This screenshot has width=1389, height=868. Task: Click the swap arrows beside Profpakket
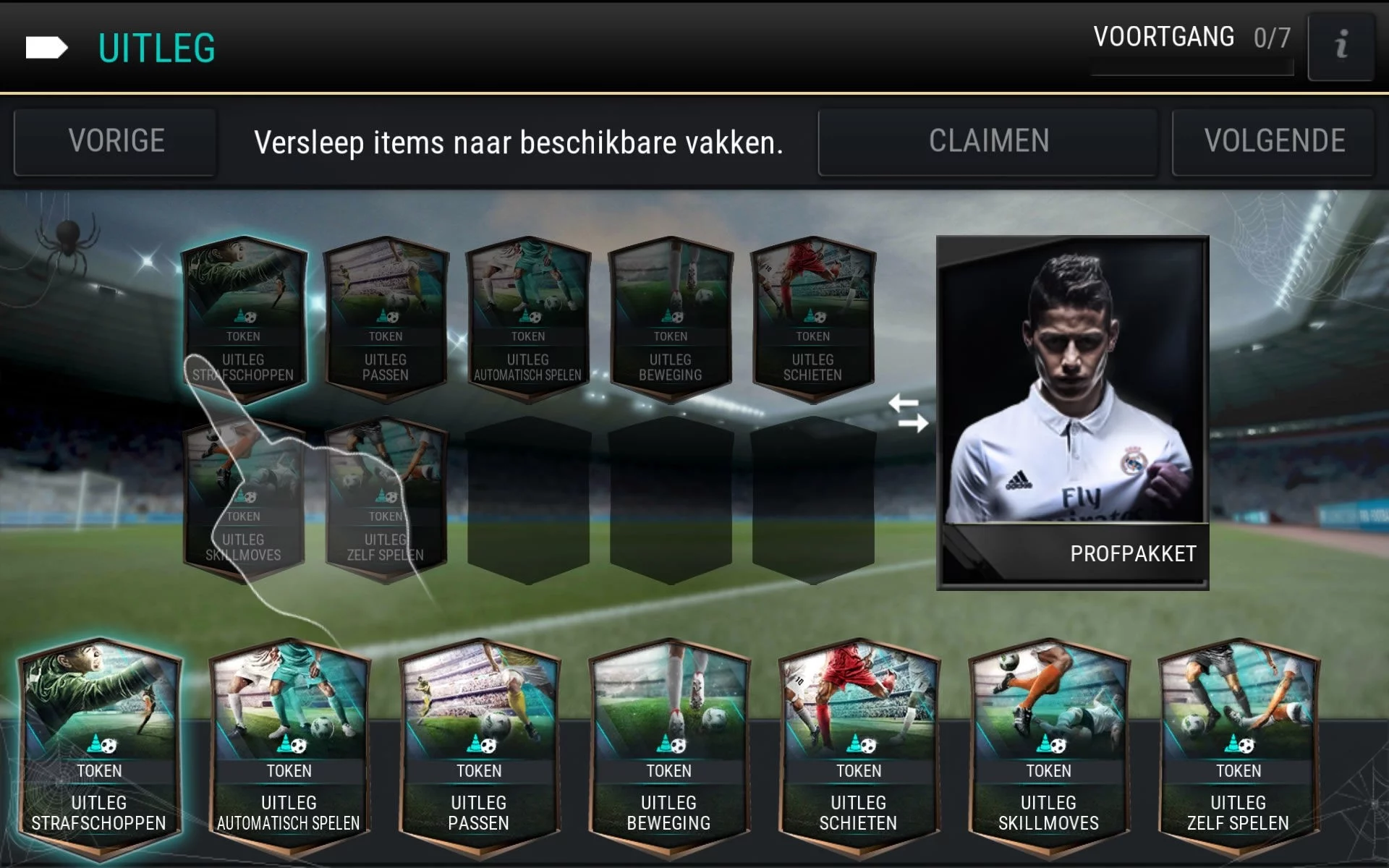(x=908, y=414)
